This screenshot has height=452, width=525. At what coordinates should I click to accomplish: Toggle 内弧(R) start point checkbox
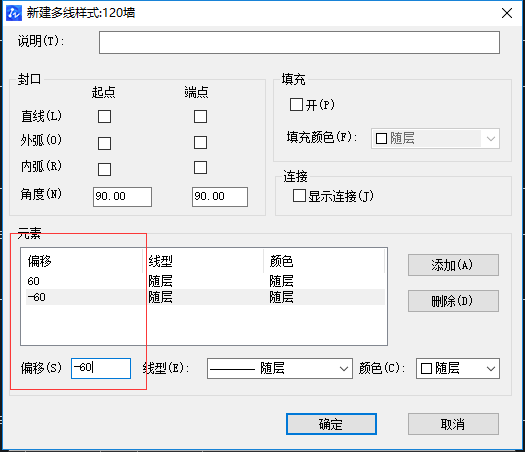[104, 169]
